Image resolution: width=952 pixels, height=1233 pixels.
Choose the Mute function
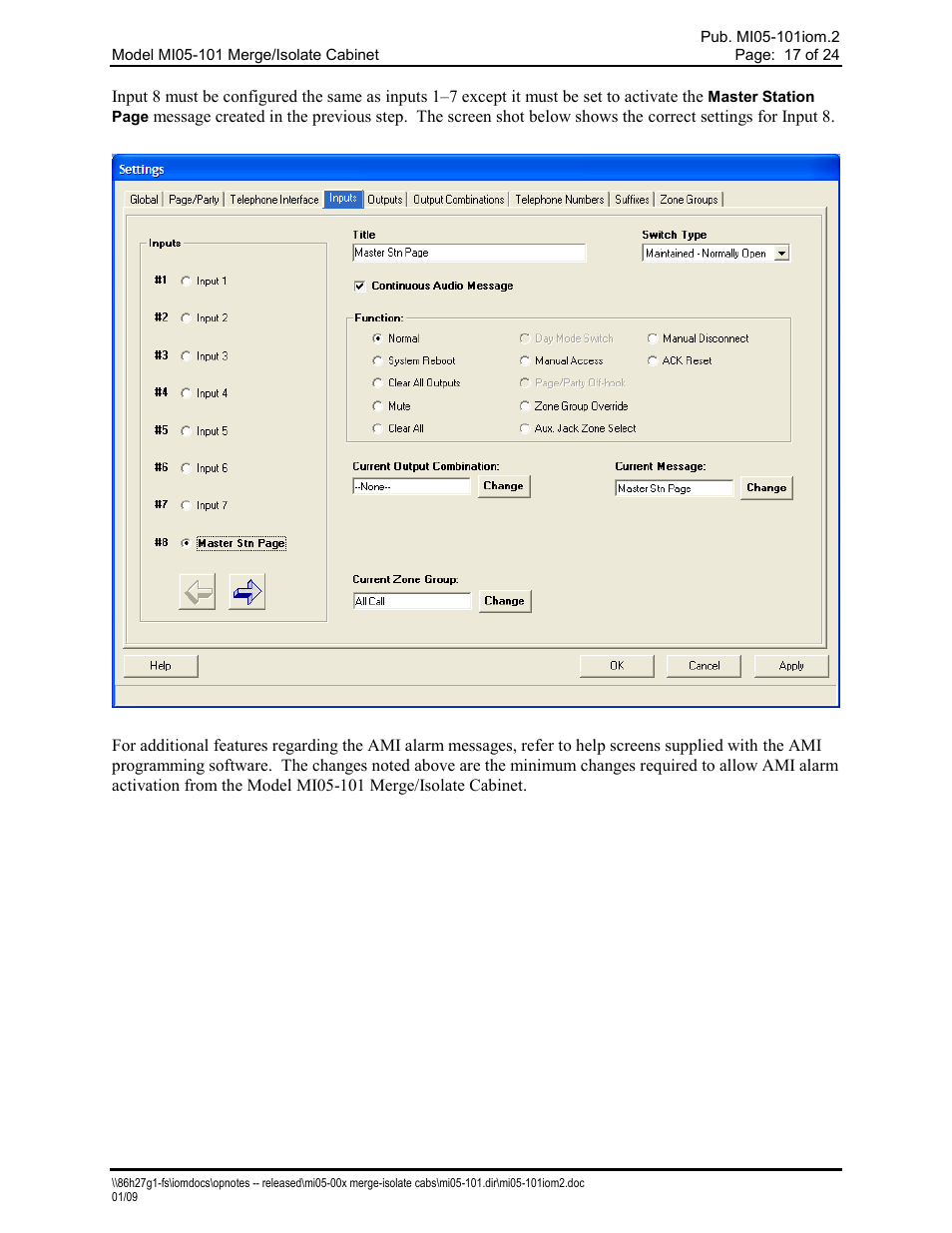pyautogui.click(x=377, y=406)
